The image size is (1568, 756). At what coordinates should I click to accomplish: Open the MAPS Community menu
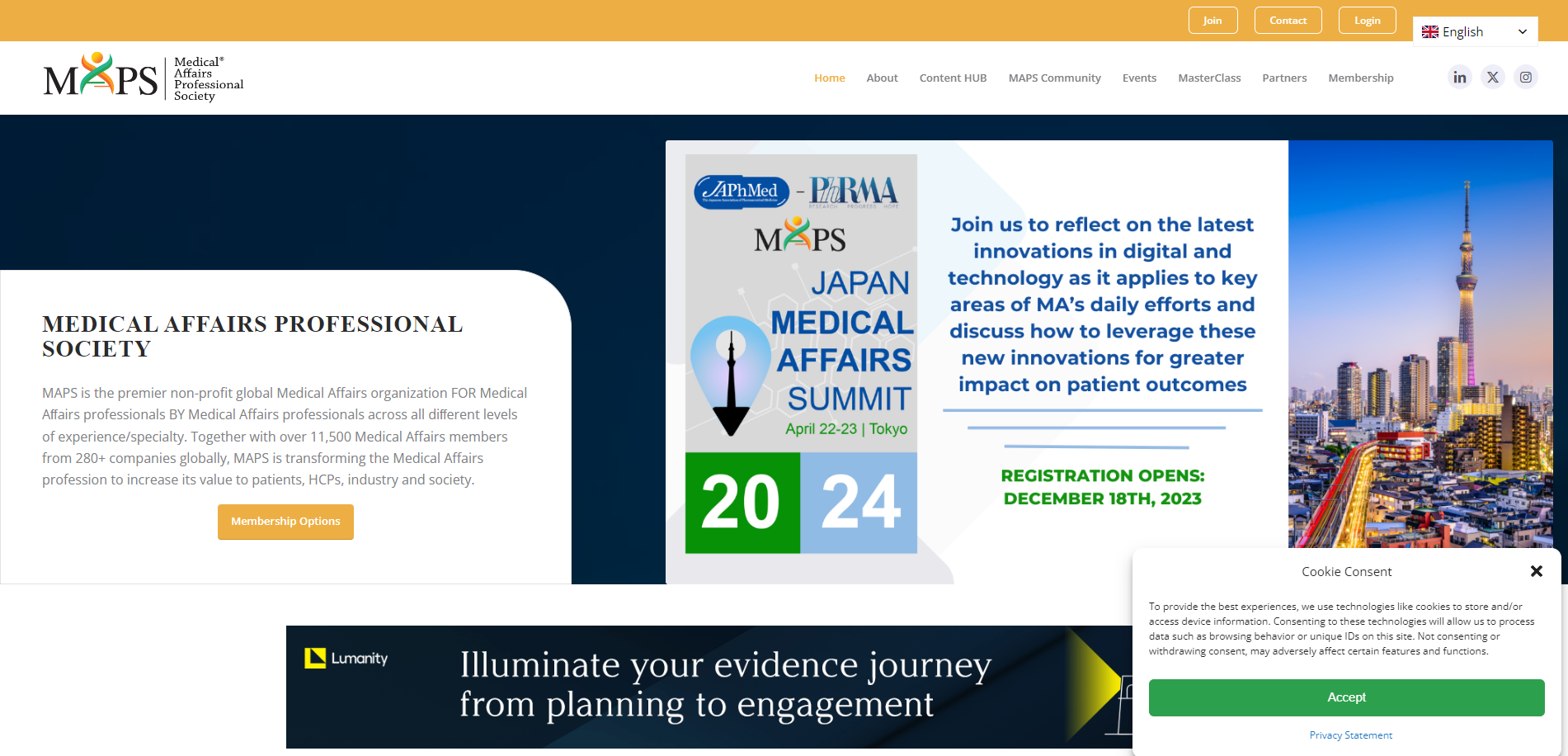[x=1054, y=78]
